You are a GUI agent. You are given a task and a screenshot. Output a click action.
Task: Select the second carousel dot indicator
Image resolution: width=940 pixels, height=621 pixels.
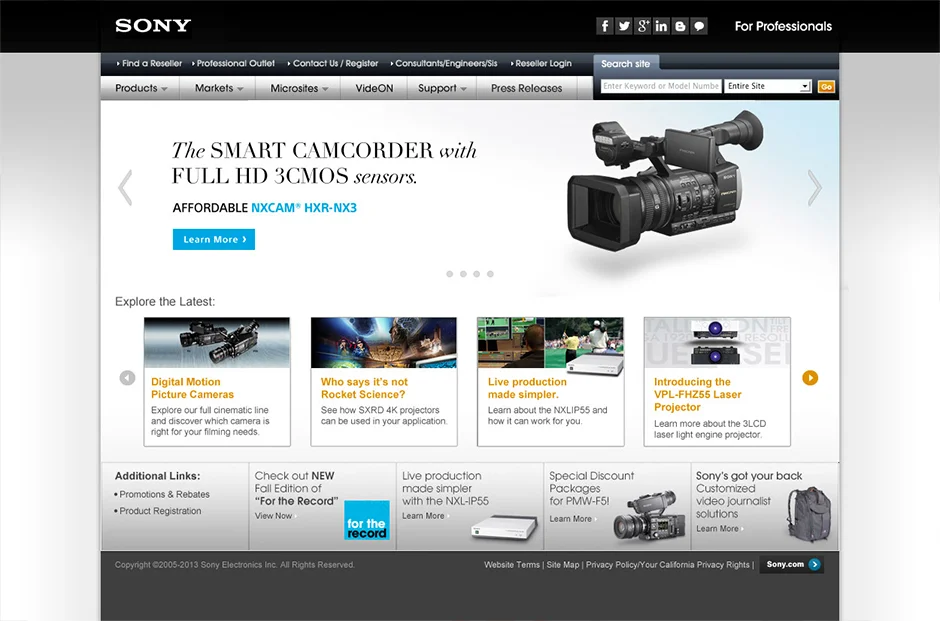point(463,274)
